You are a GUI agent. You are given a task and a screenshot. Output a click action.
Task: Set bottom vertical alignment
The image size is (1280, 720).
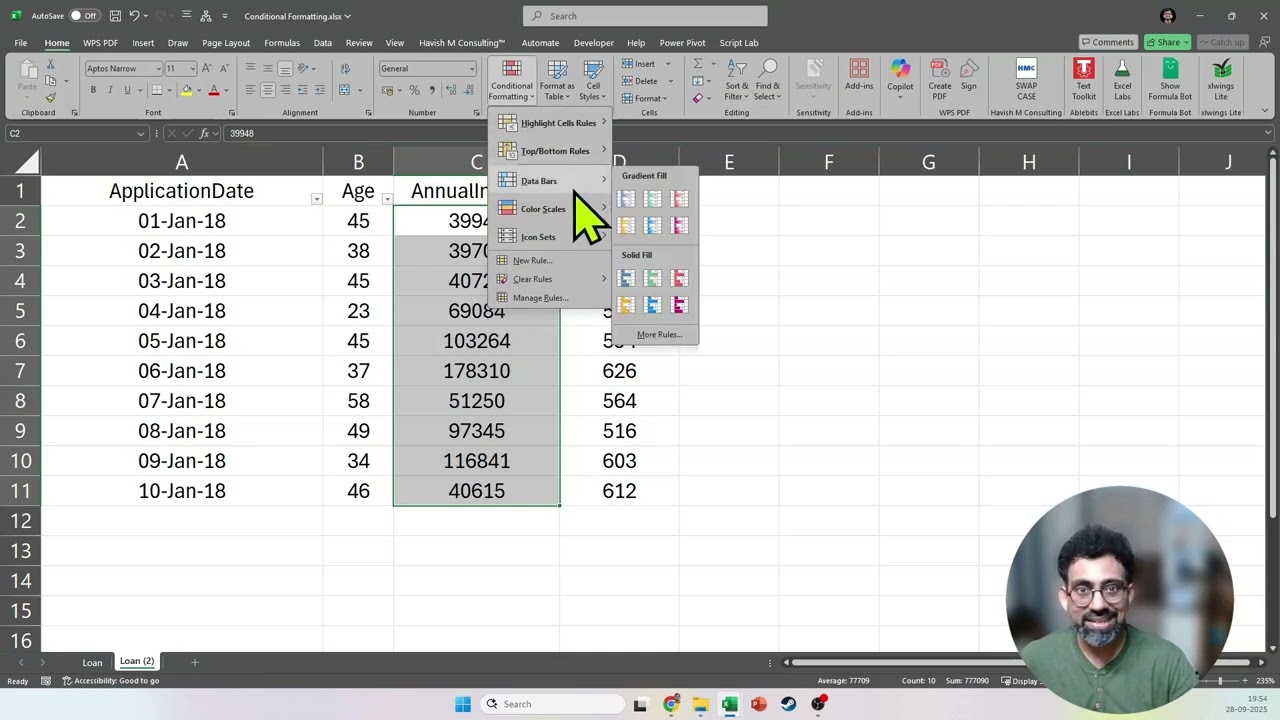click(x=286, y=69)
